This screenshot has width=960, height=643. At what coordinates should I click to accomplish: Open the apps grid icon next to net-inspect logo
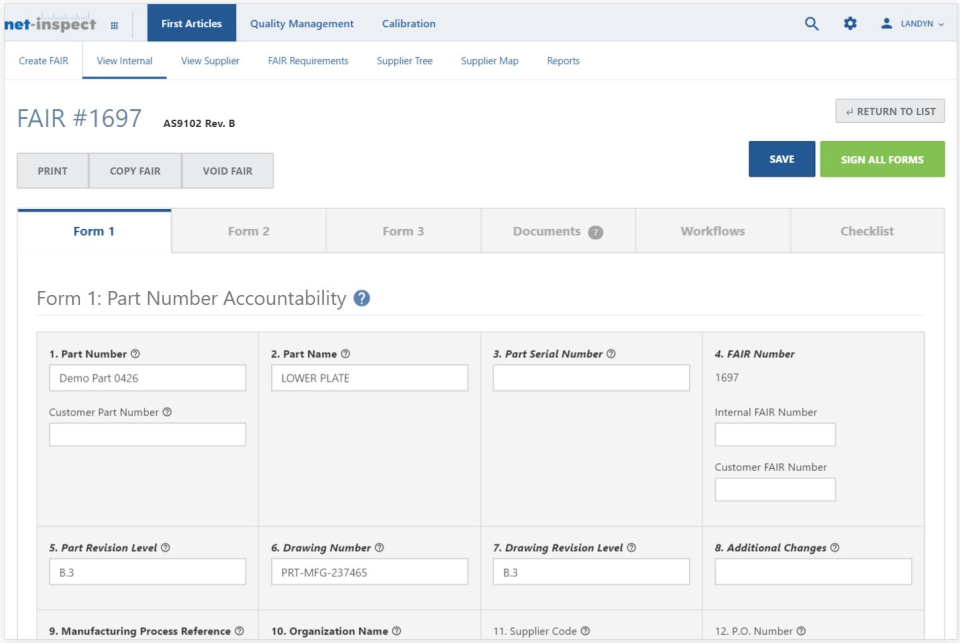coord(115,23)
